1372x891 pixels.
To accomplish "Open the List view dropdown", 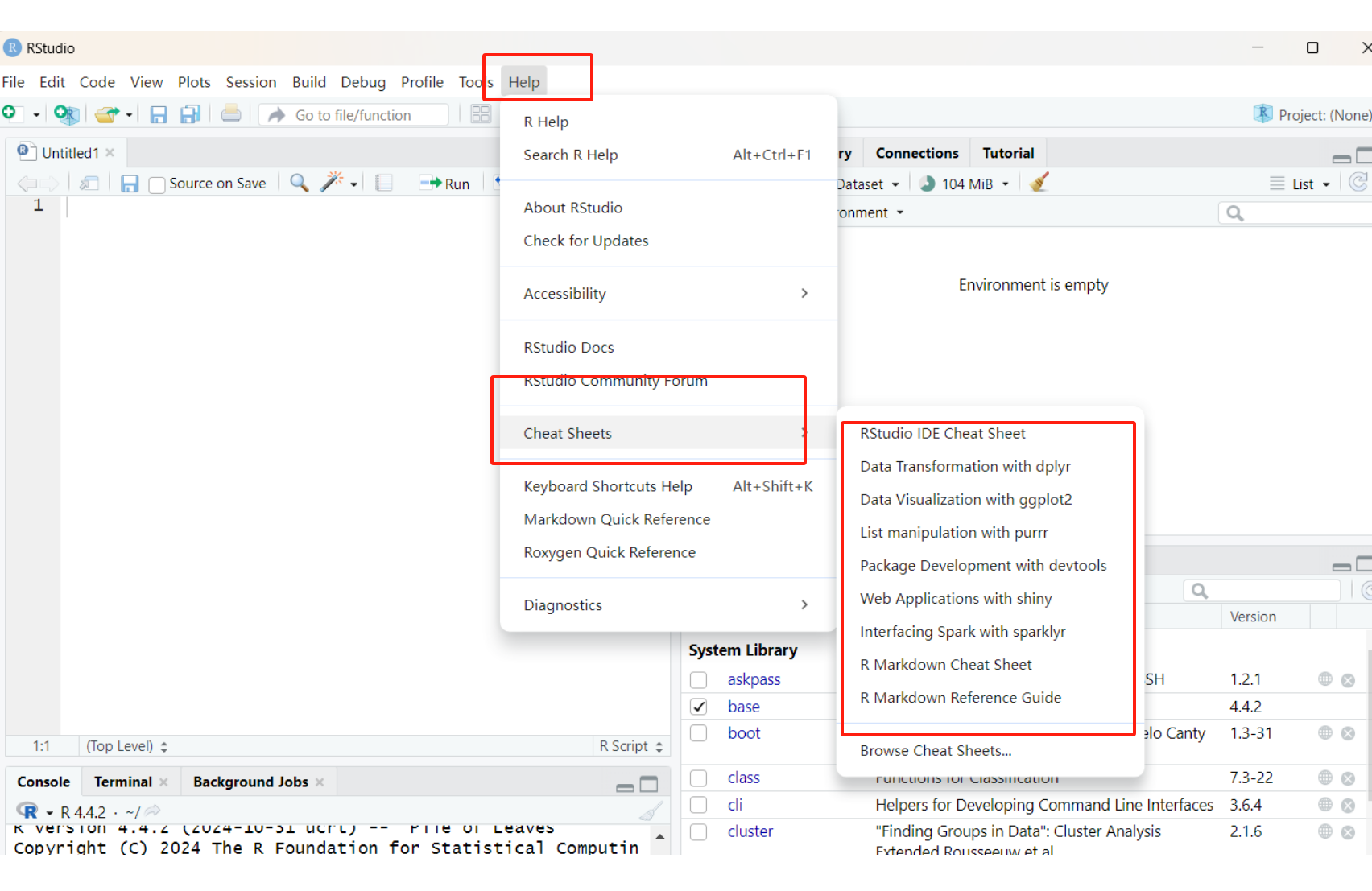I will click(x=1300, y=184).
